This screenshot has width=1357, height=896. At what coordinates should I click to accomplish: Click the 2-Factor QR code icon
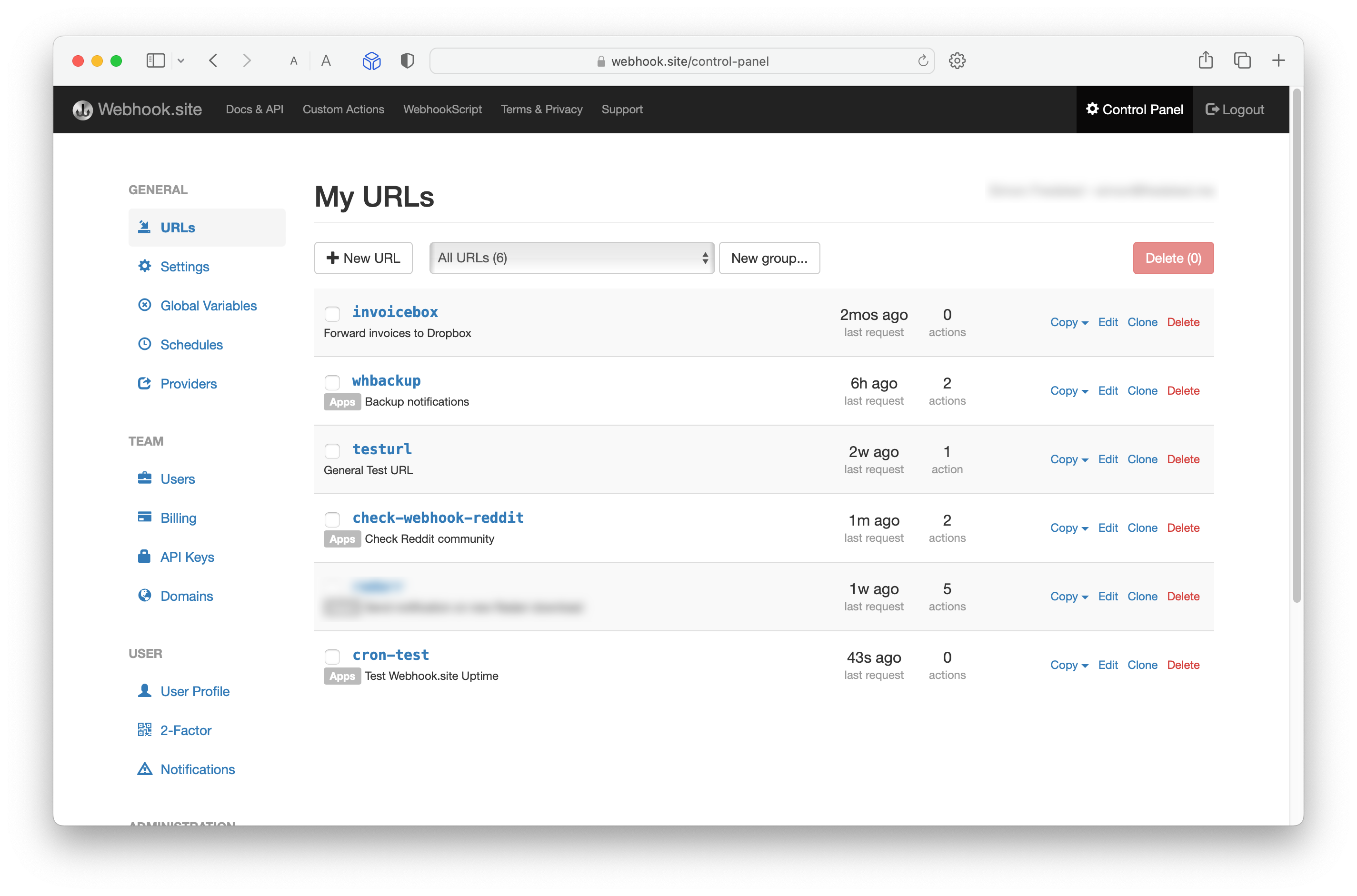pos(145,730)
